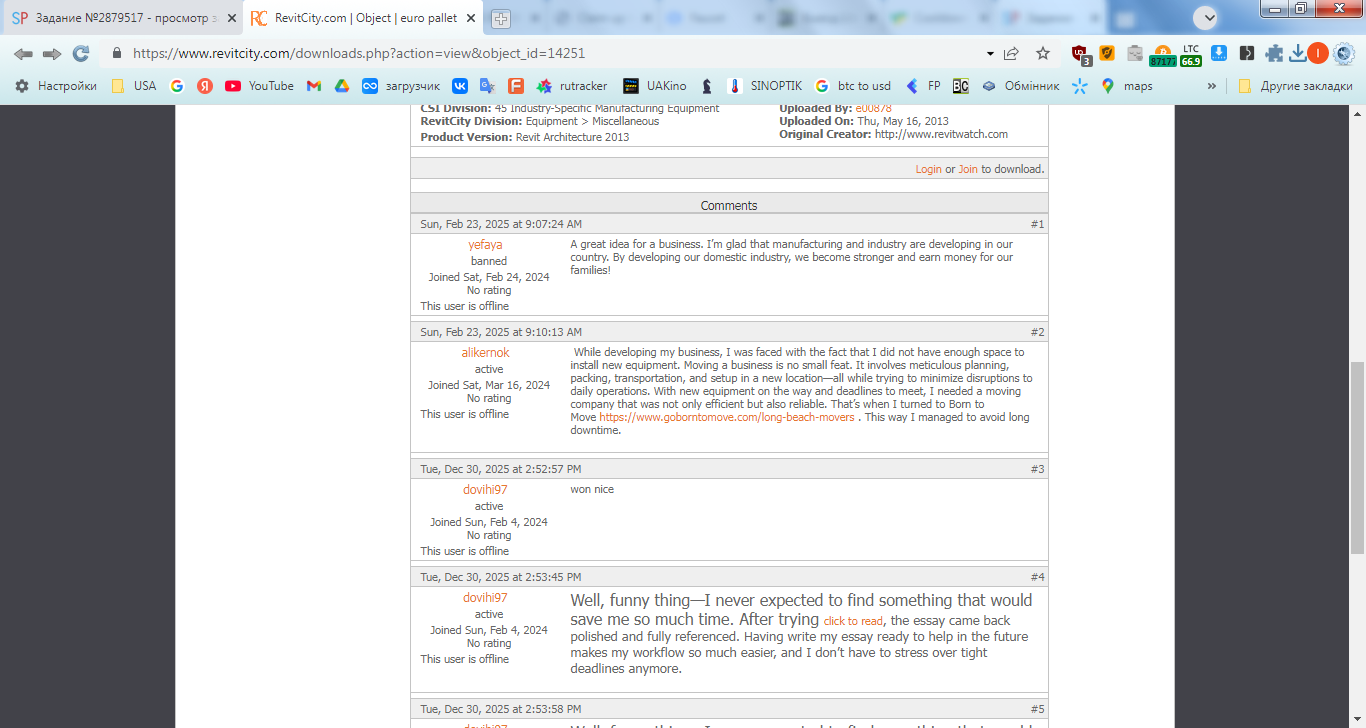Screen dimensions: 1366x728
Task: Open user alikernok profile
Action: 485,353
